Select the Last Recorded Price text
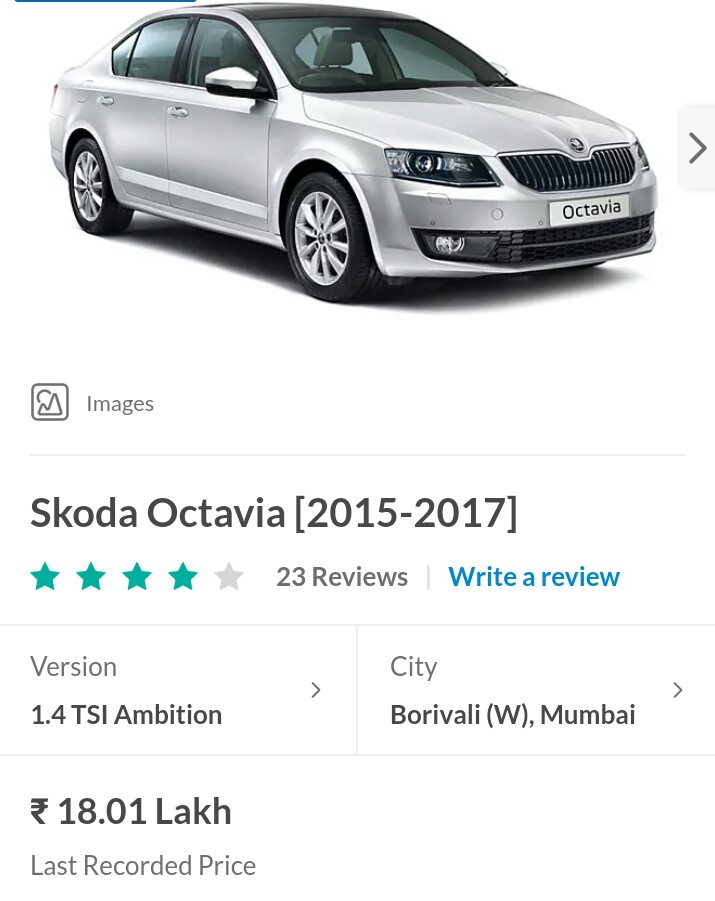This screenshot has width=715, height=901. (x=143, y=865)
